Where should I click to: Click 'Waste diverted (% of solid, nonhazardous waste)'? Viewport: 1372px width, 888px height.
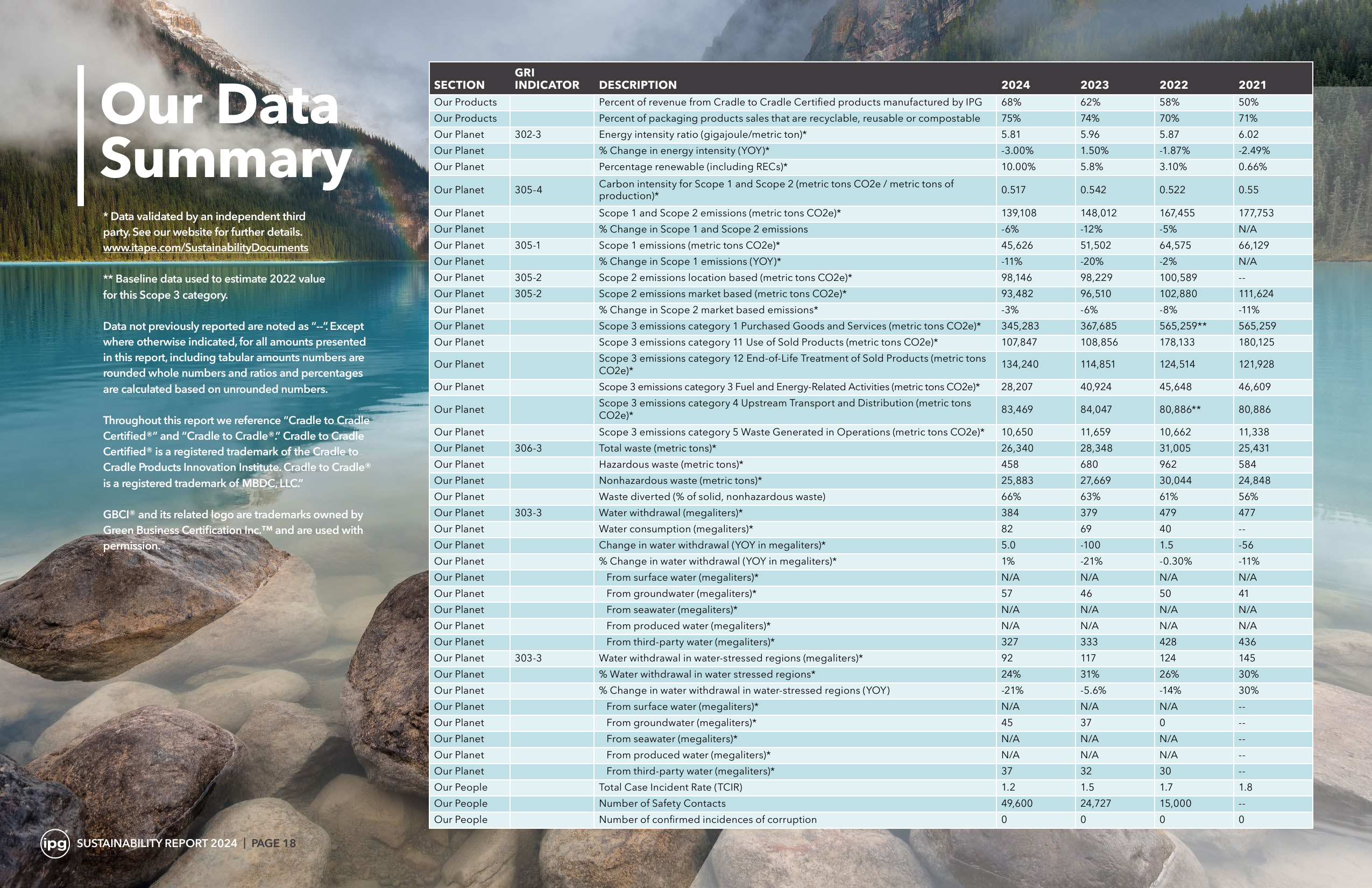(x=712, y=496)
